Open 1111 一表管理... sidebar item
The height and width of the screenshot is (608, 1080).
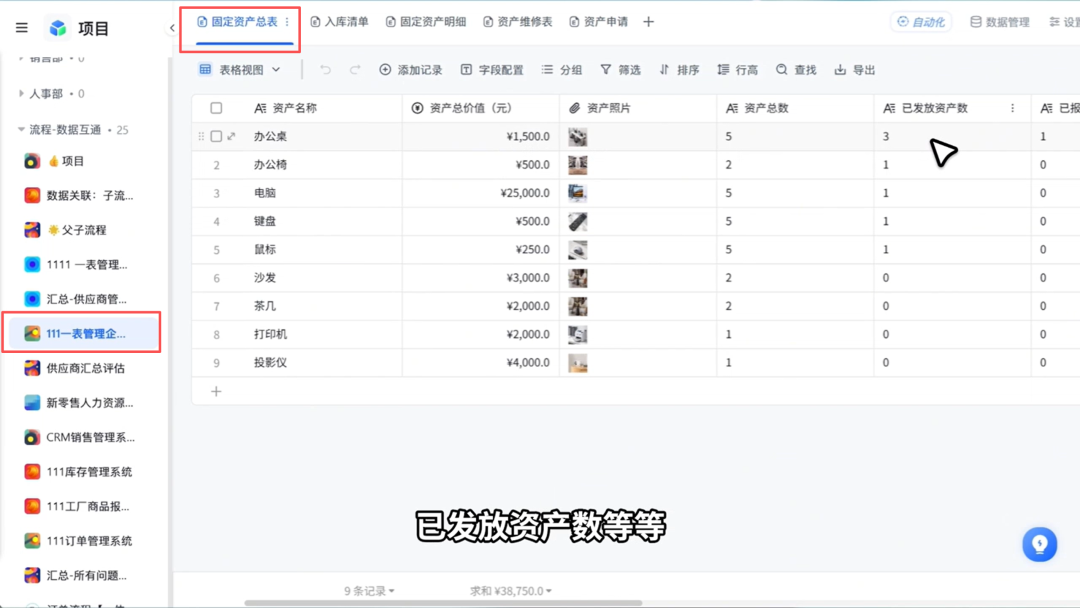click(x=81, y=264)
